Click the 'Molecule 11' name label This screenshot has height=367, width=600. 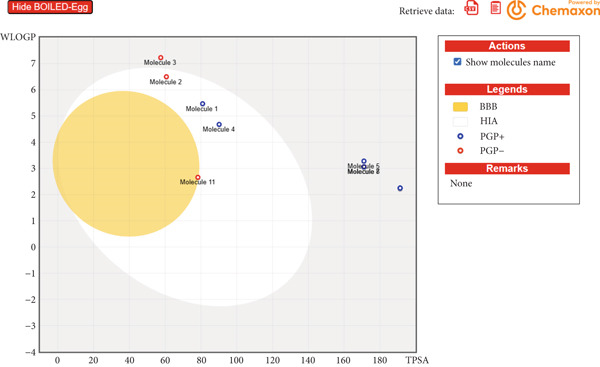tap(197, 182)
